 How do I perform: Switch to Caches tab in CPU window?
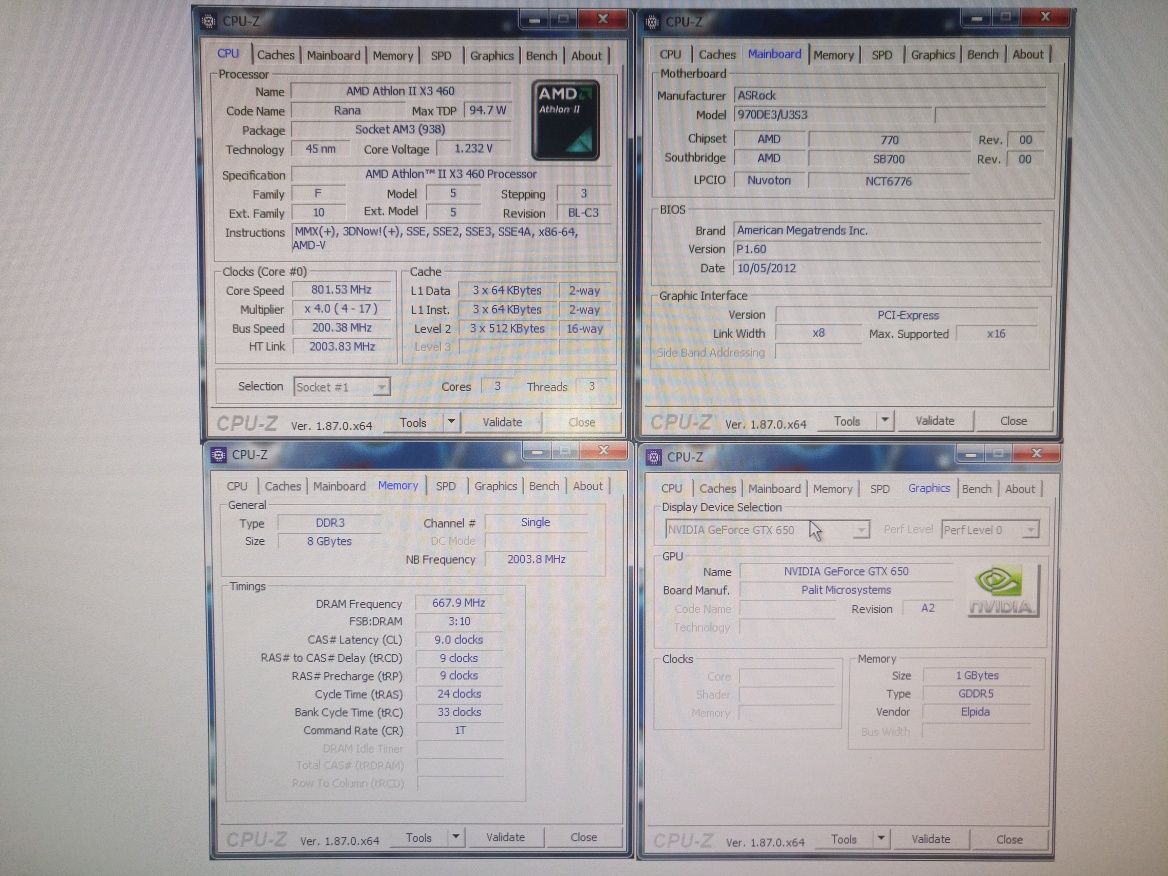tap(276, 55)
